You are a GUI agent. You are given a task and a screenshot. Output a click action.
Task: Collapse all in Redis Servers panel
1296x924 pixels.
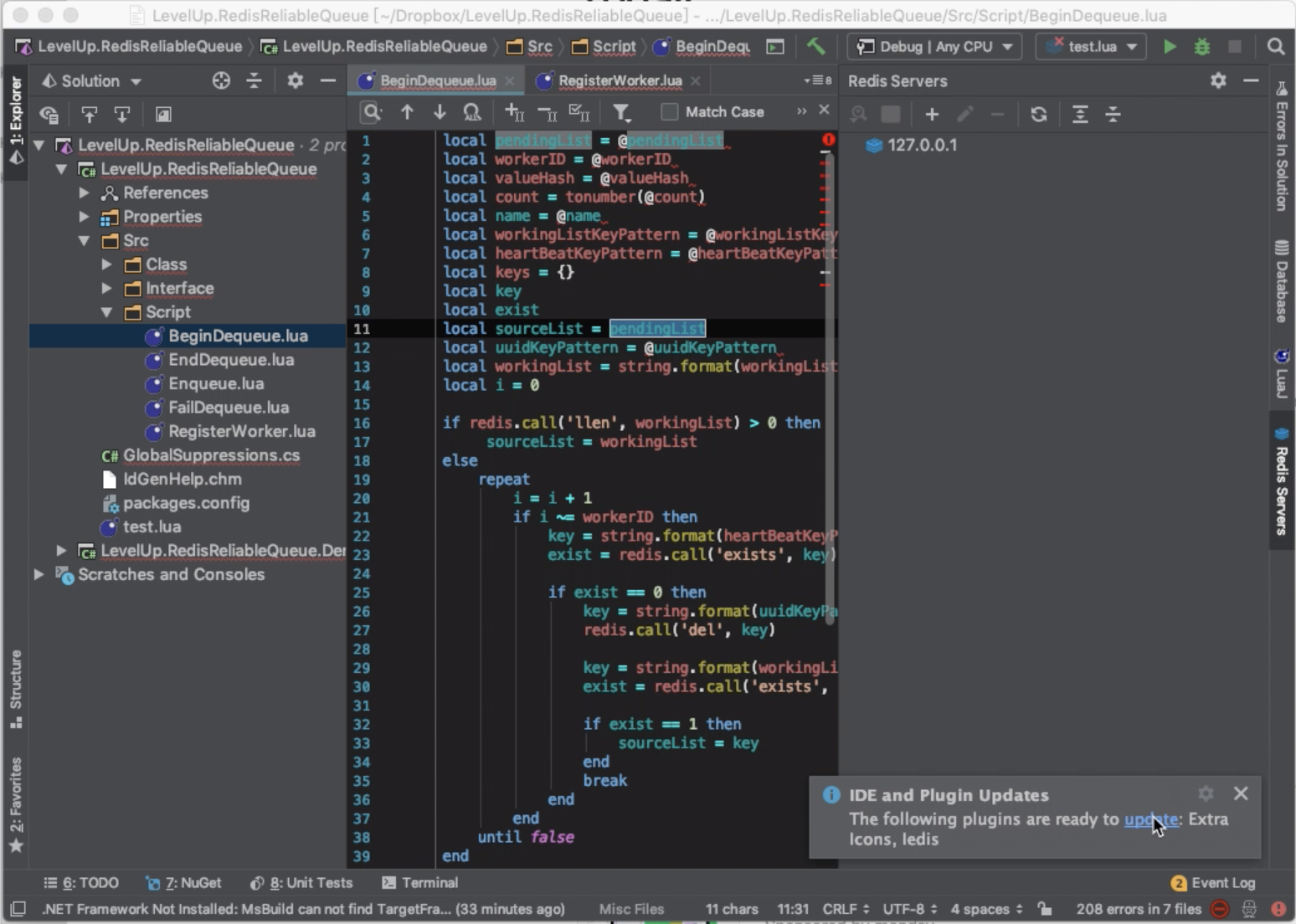click(1113, 114)
